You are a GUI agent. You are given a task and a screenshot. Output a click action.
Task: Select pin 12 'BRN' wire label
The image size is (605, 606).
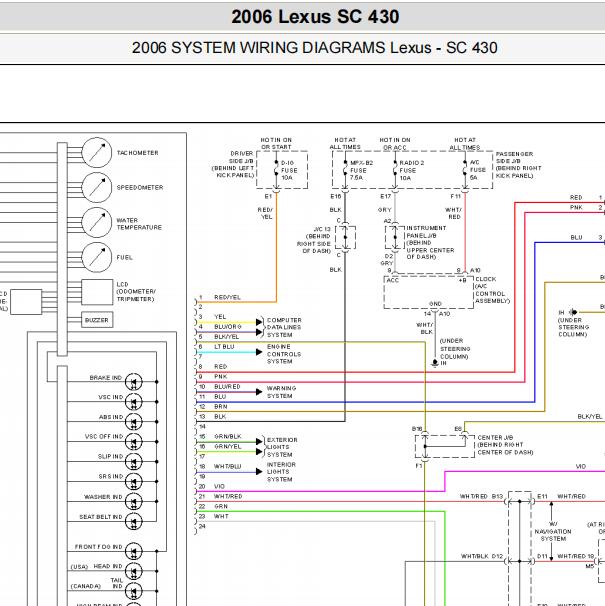click(221, 407)
